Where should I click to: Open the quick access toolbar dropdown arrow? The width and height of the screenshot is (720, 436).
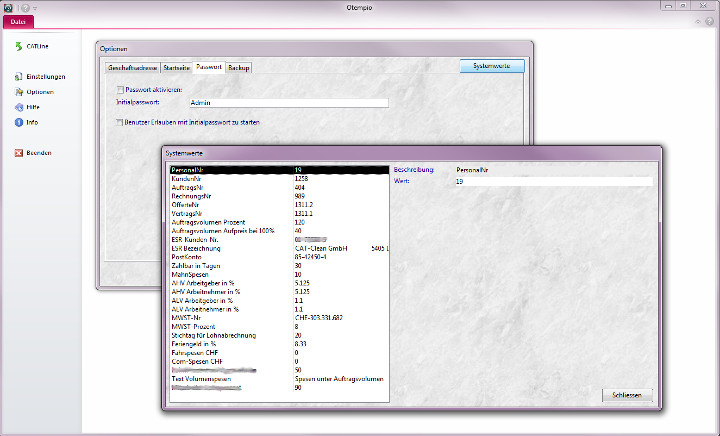(35, 8)
